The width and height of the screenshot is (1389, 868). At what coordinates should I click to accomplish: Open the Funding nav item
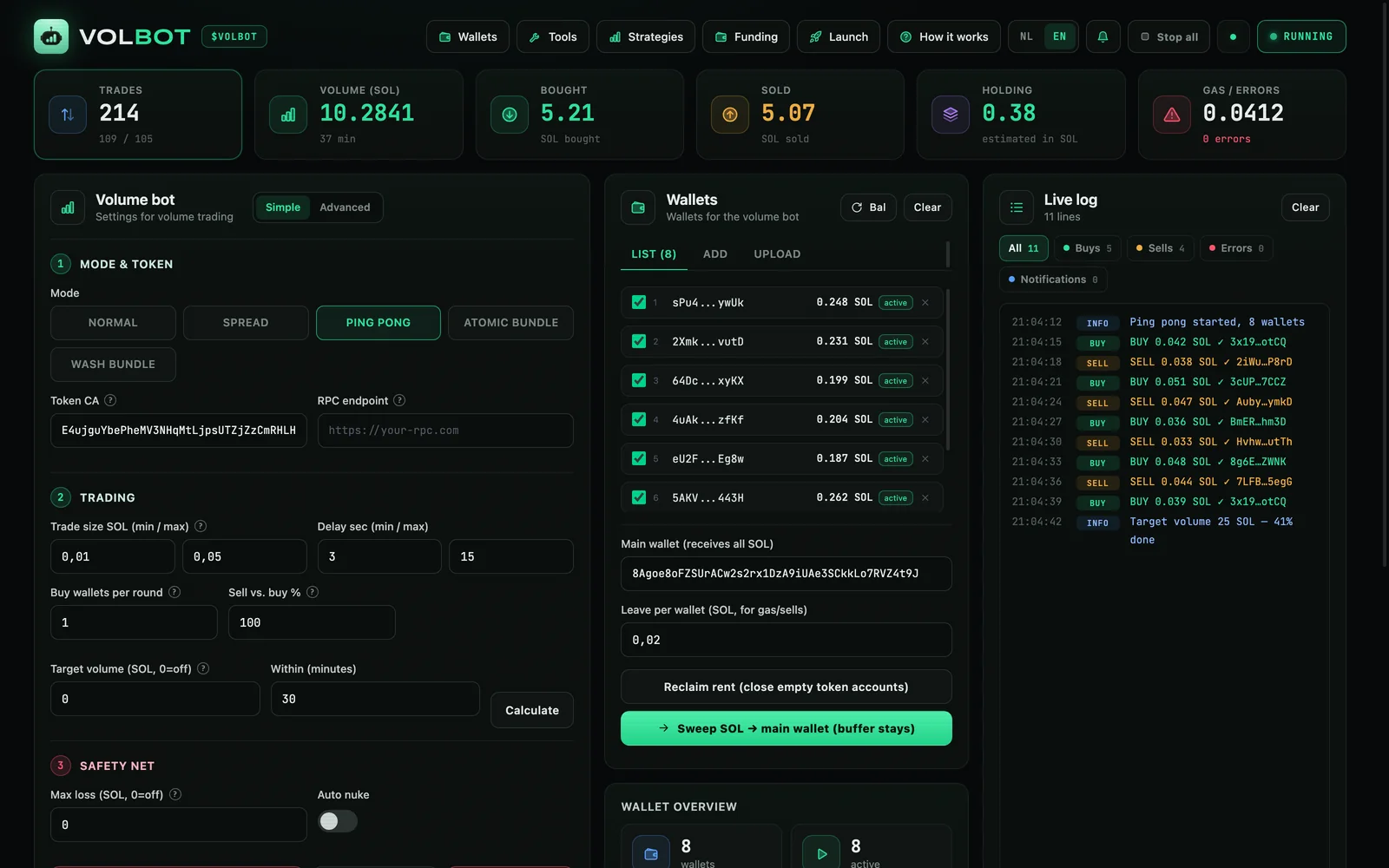point(747,36)
